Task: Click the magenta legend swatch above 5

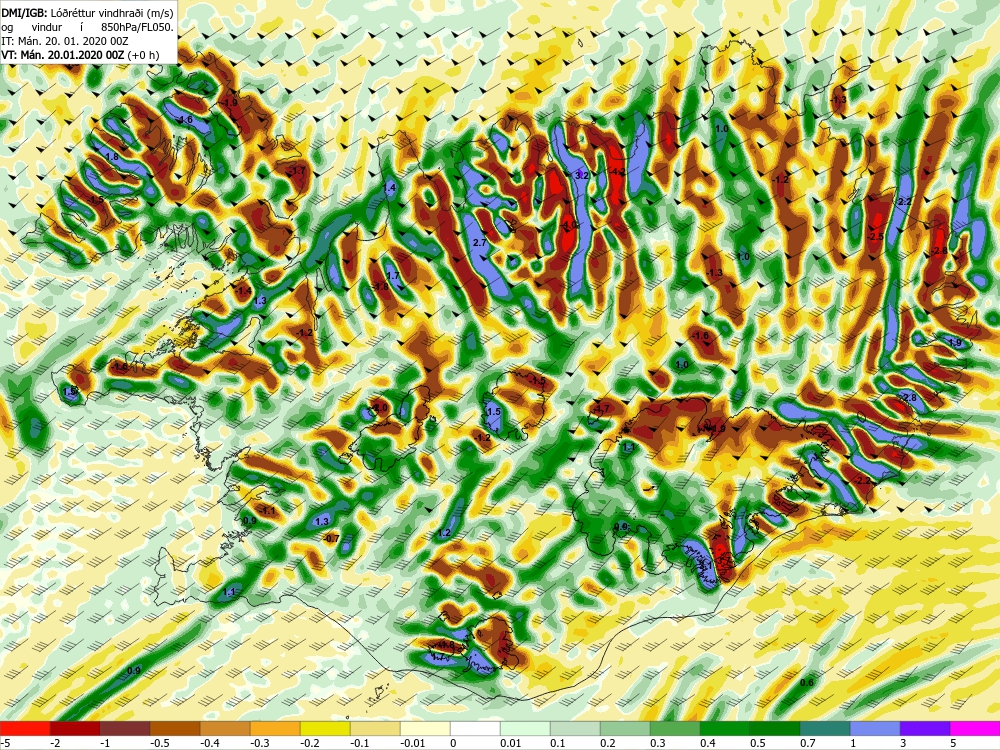Action: pyautogui.click(x=975, y=728)
